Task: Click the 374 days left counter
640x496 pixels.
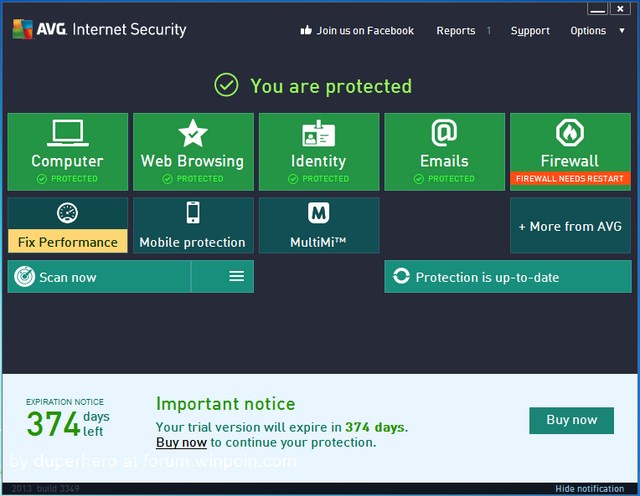Action: coord(68,423)
